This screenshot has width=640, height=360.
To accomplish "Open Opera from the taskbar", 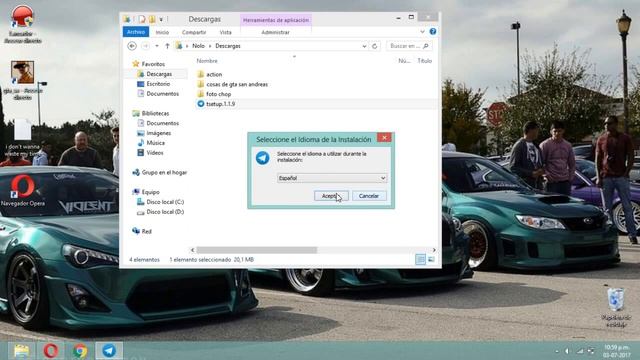I will [x=51, y=351].
